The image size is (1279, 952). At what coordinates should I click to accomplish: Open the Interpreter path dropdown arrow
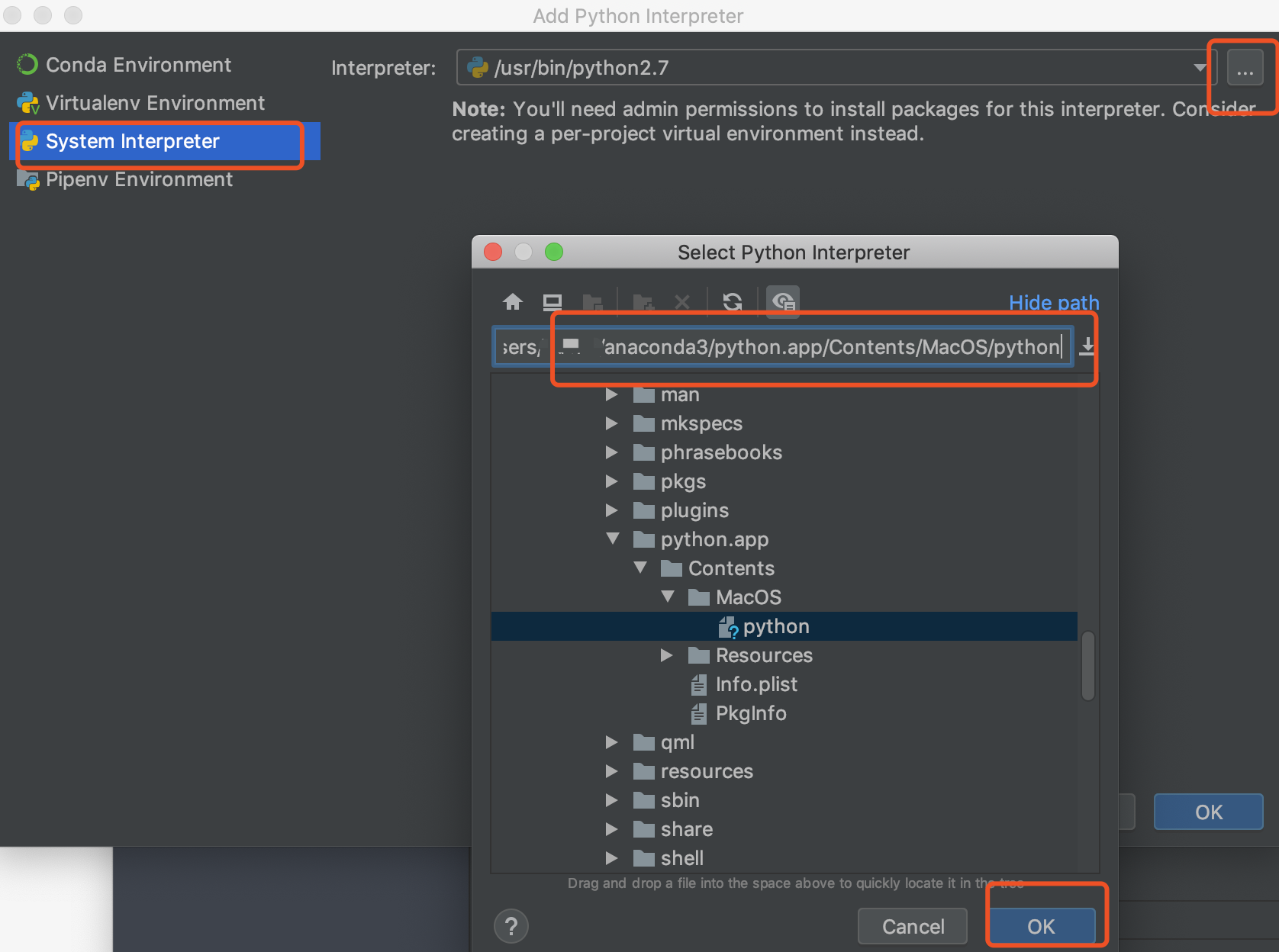(1200, 68)
